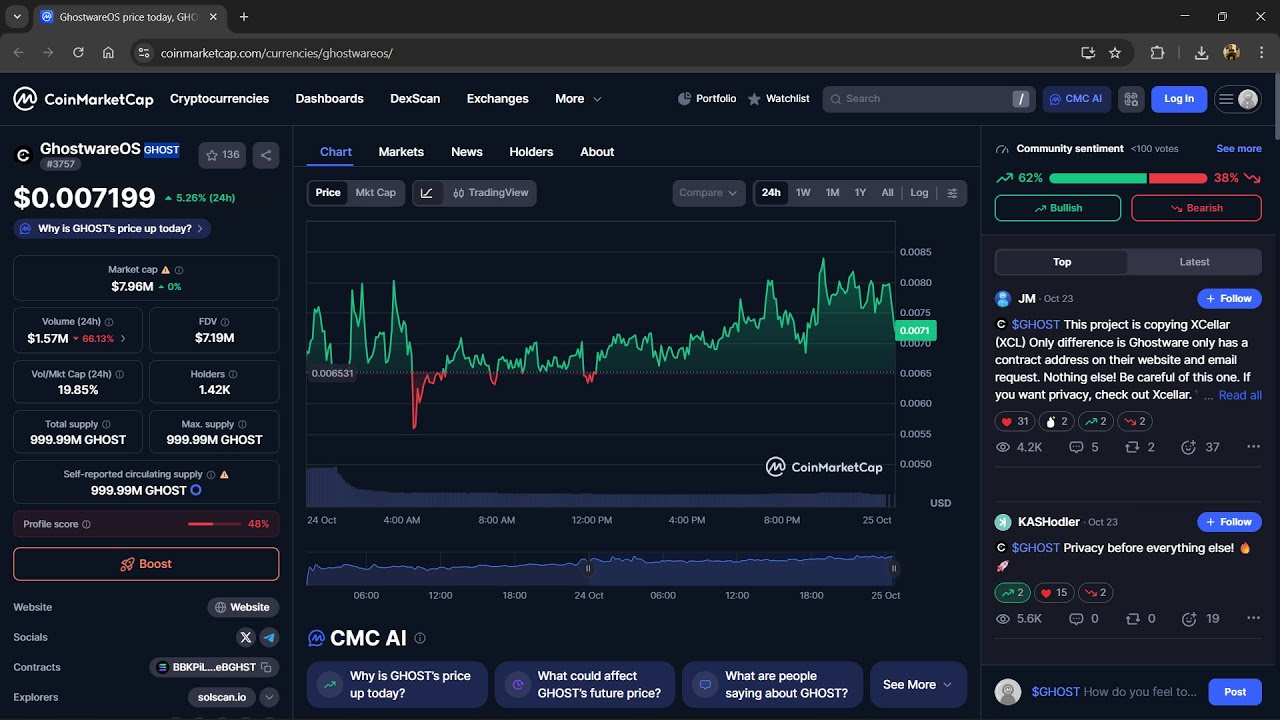The width and height of the screenshot is (1280, 720).
Task: Click the Search input field
Action: pos(929,99)
